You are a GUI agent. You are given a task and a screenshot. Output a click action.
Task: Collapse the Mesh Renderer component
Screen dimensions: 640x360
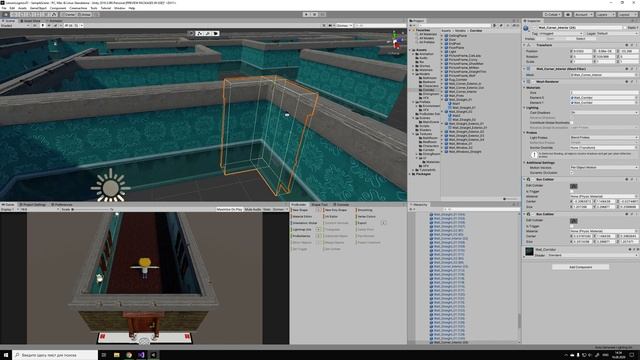pyautogui.click(x=524, y=81)
